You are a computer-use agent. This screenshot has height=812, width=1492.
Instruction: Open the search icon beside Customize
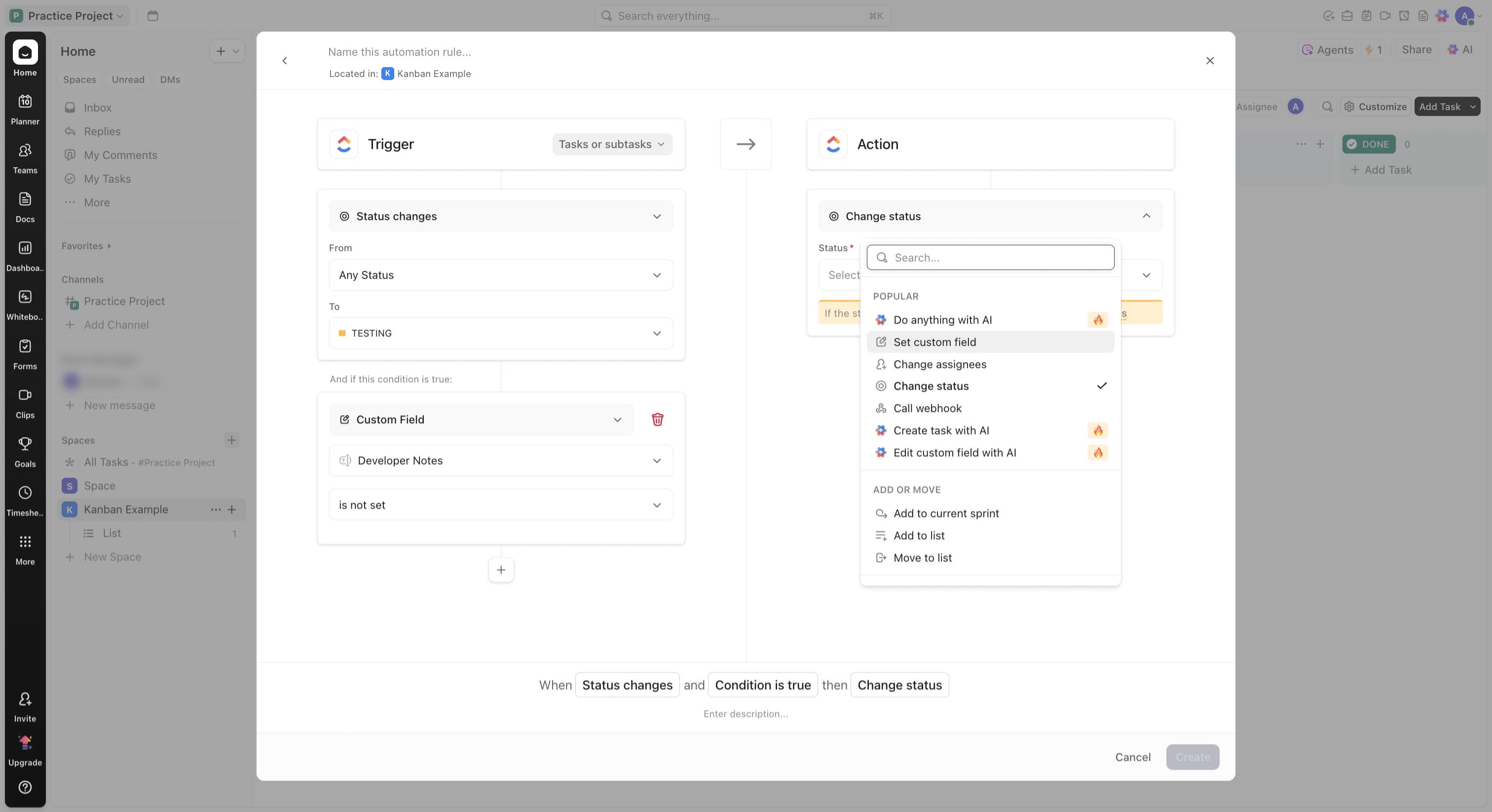click(x=1327, y=106)
